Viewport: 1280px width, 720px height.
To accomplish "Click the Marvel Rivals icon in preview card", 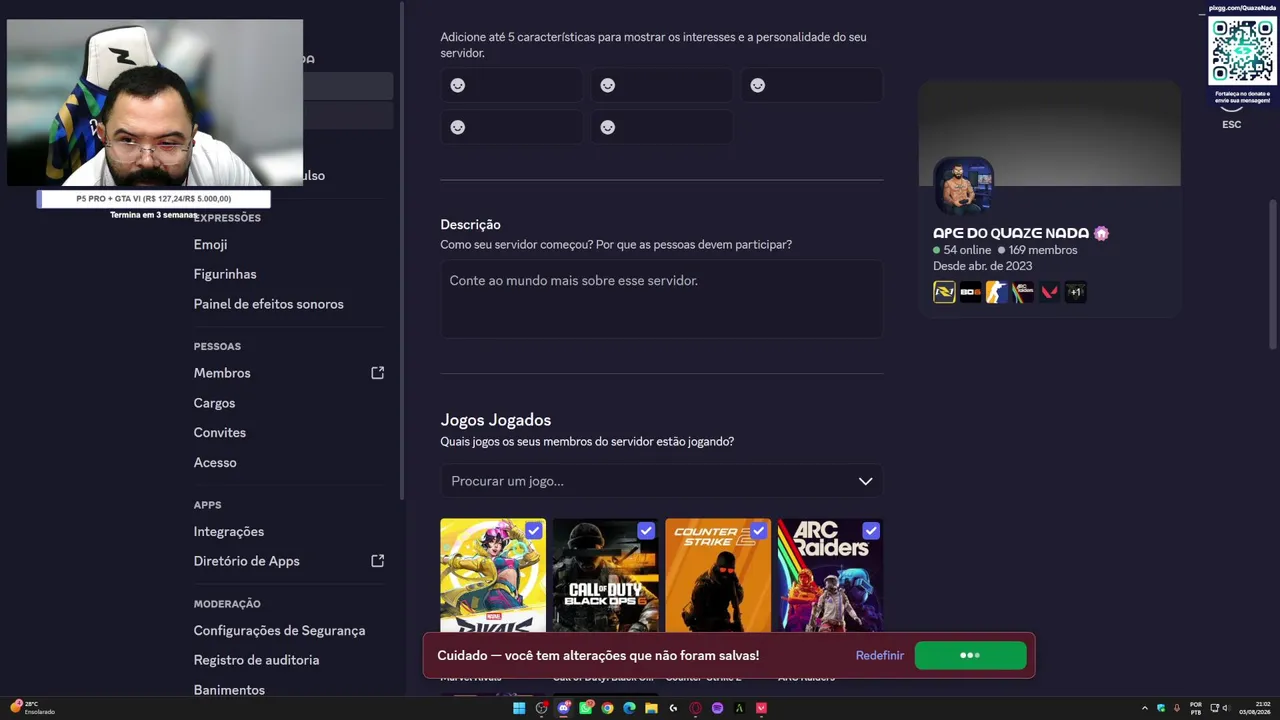I will click(x=944, y=292).
